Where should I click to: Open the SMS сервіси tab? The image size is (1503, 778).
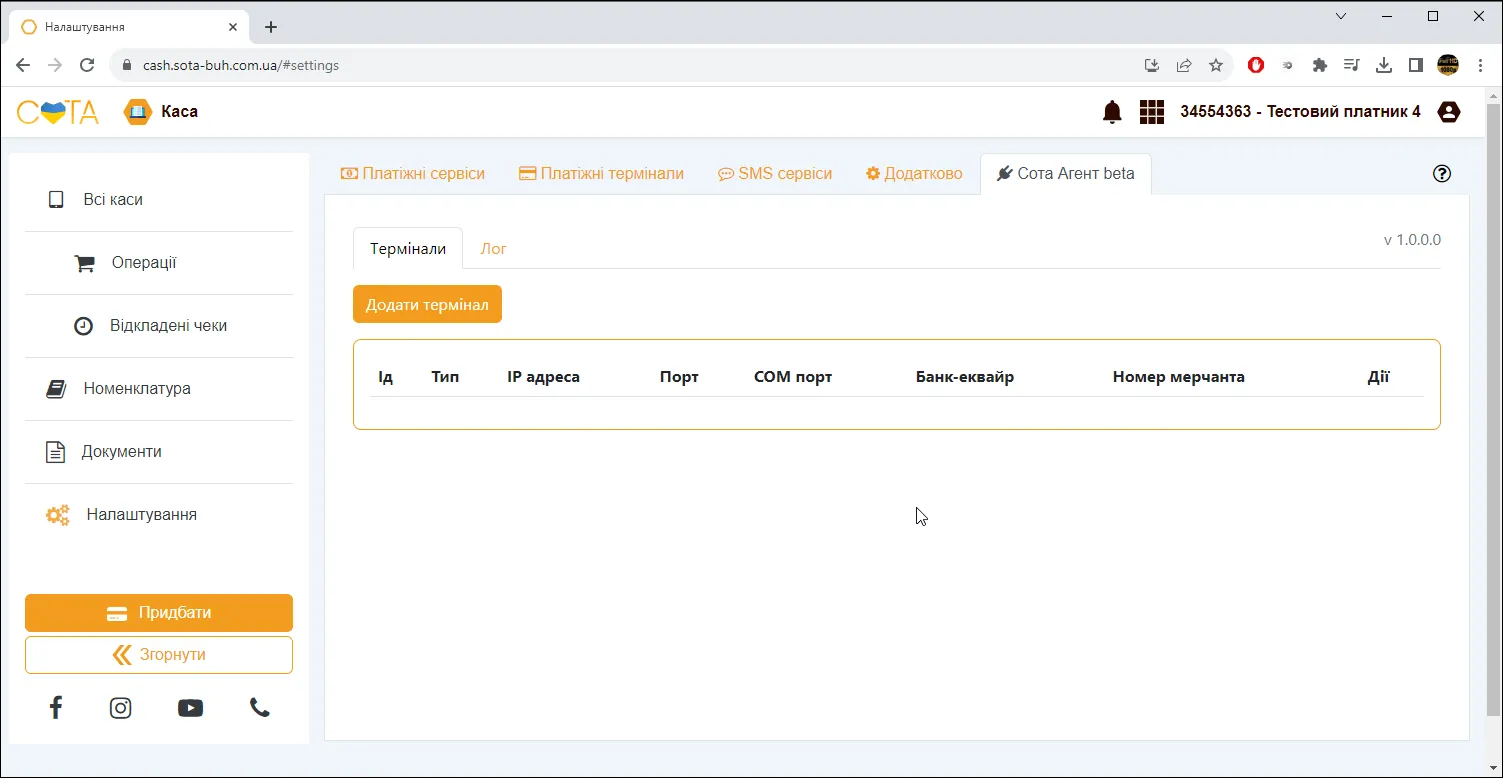click(x=775, y=174)
